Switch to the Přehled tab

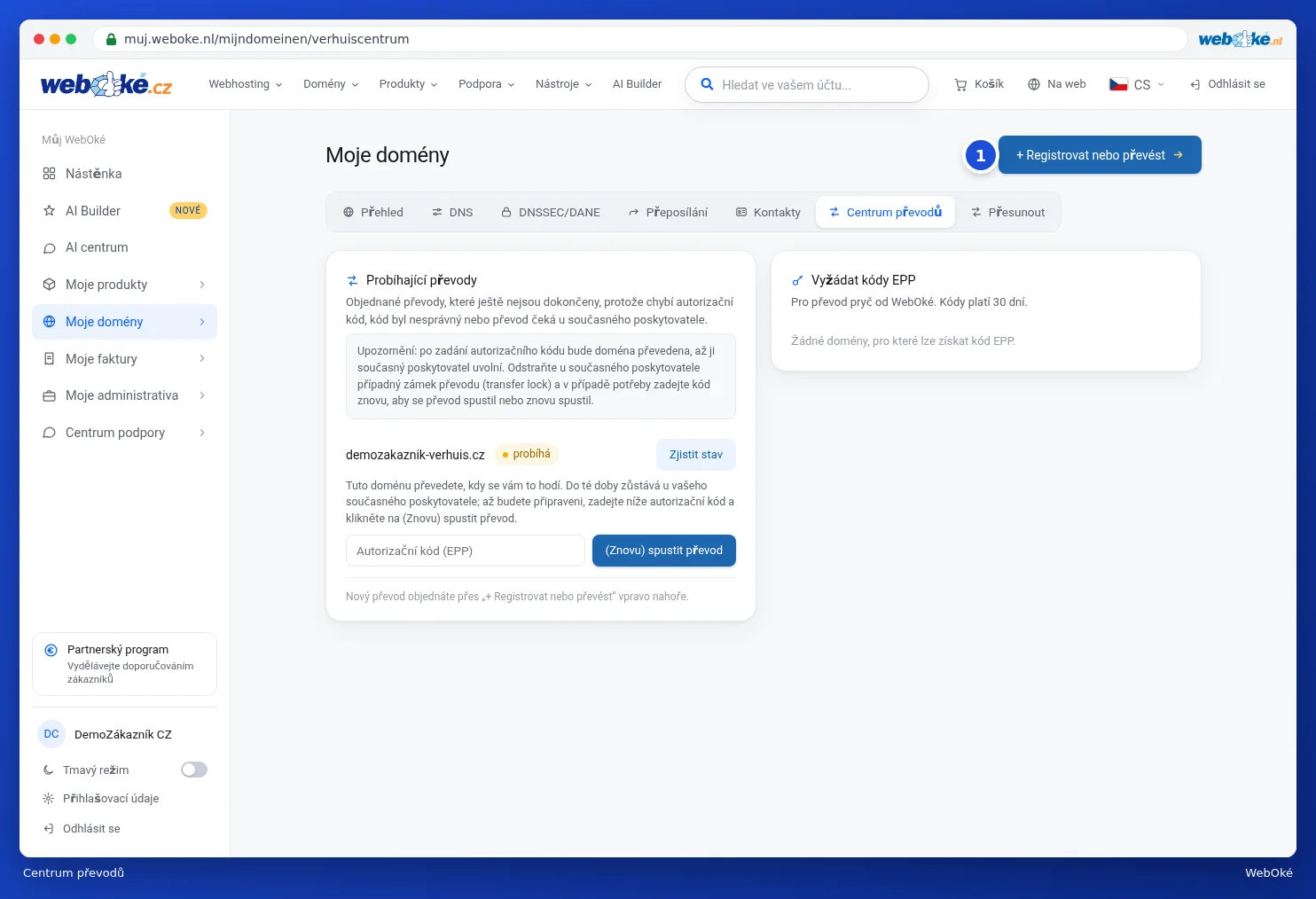(373, 212)
